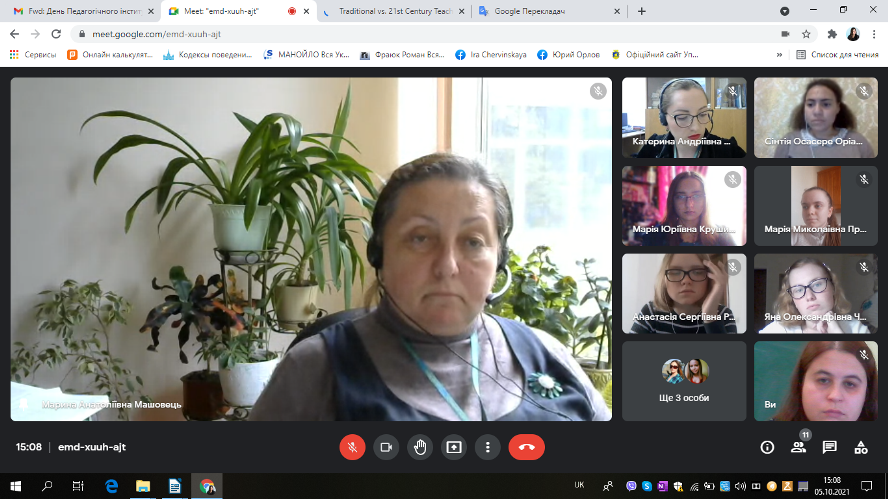
Task: Select Катерина Андріївна video tile
Action: click(684, 118)
